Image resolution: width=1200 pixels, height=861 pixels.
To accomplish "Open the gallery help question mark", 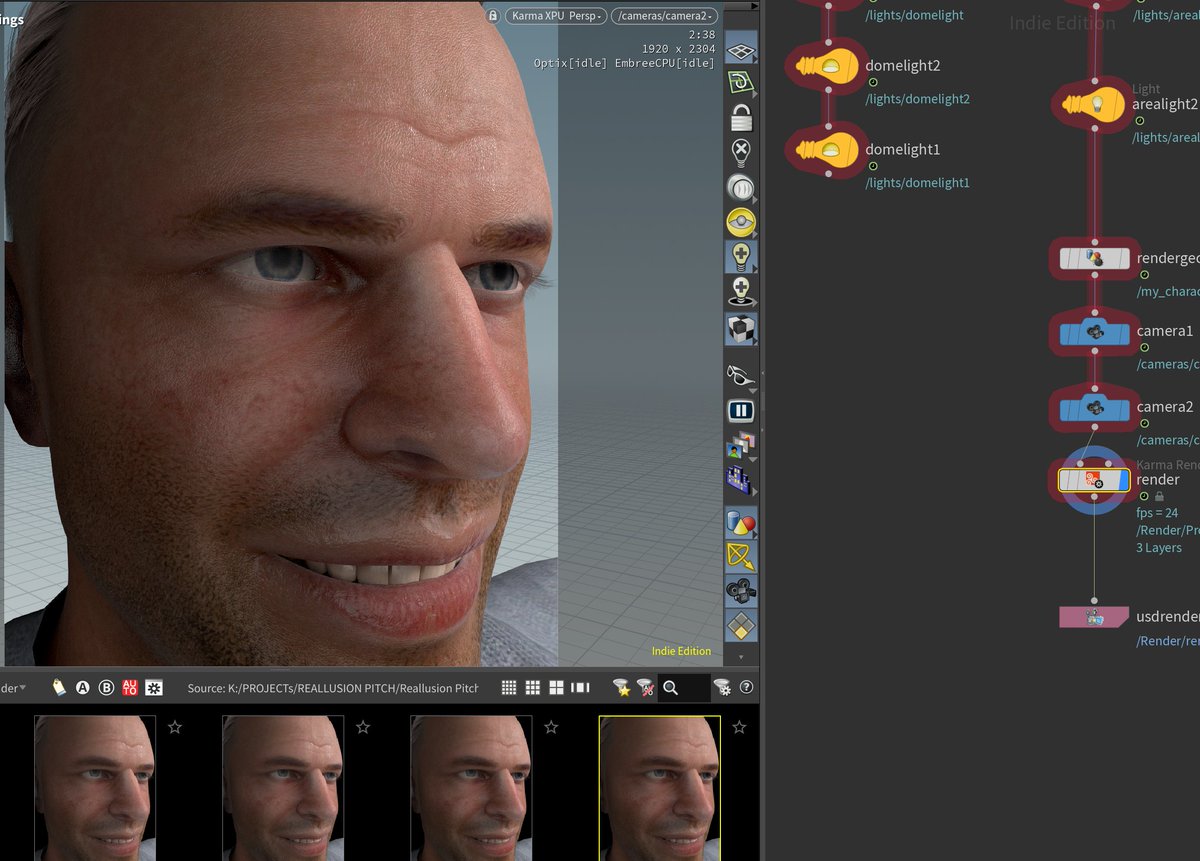I will (x=746, y=688).
